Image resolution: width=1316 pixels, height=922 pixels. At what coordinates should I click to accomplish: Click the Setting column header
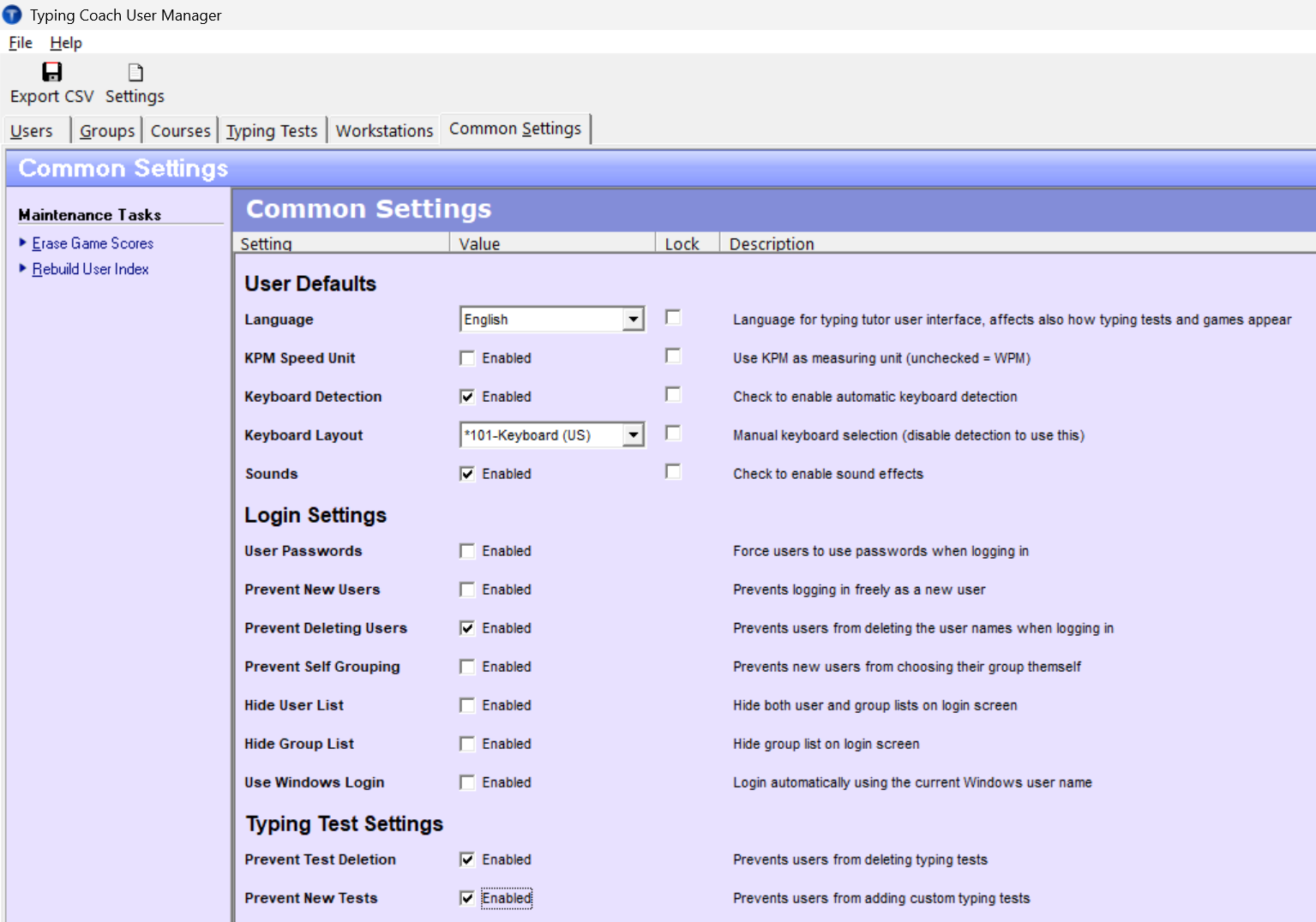[341, 243]
